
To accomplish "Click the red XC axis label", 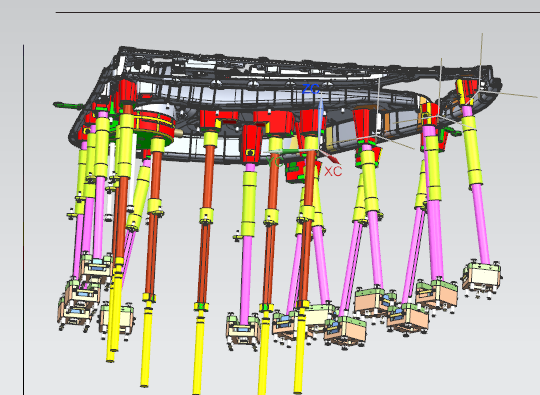I will point(333,171).
